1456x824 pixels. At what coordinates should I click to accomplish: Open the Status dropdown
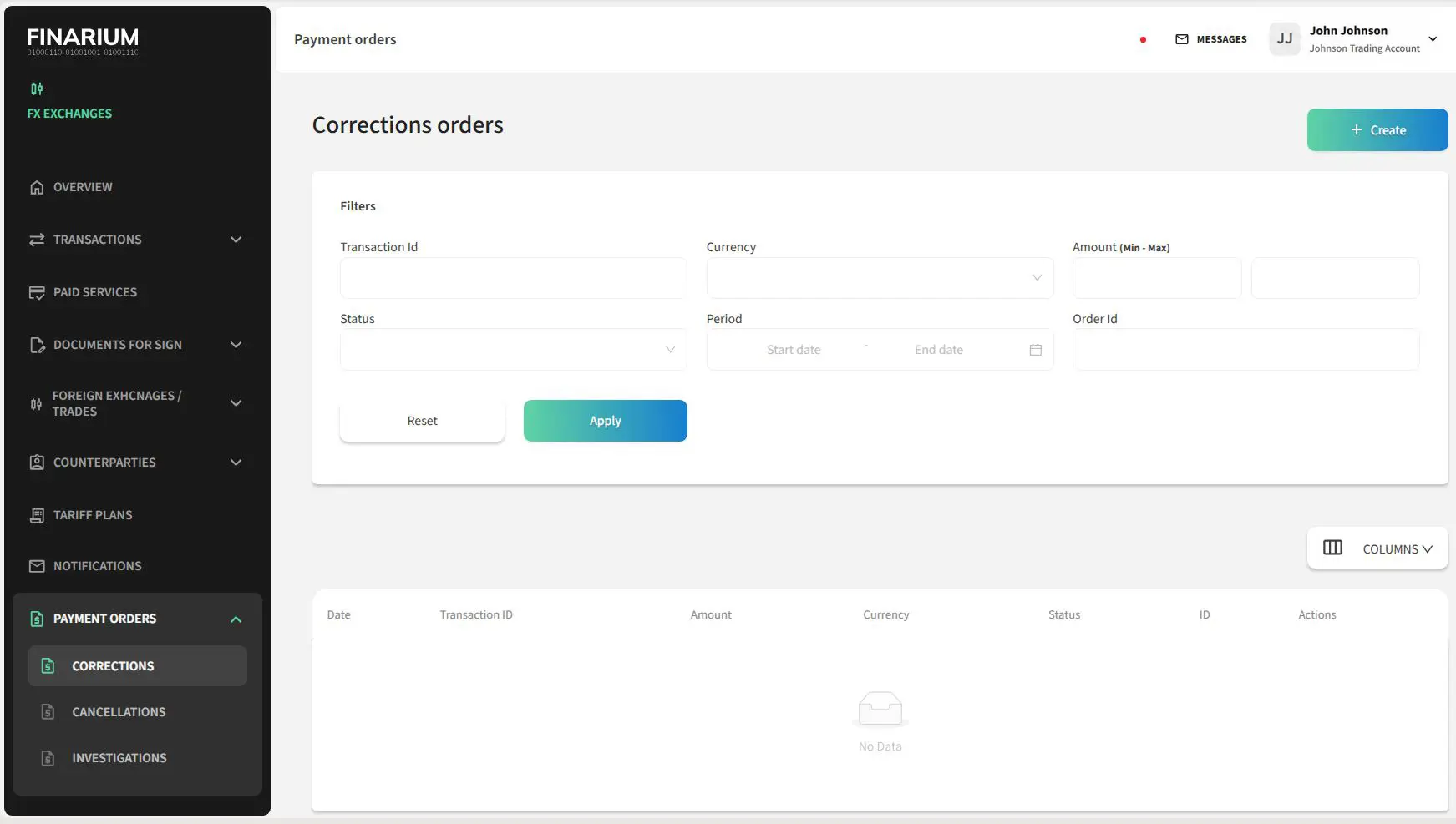(x=513, y=350)
